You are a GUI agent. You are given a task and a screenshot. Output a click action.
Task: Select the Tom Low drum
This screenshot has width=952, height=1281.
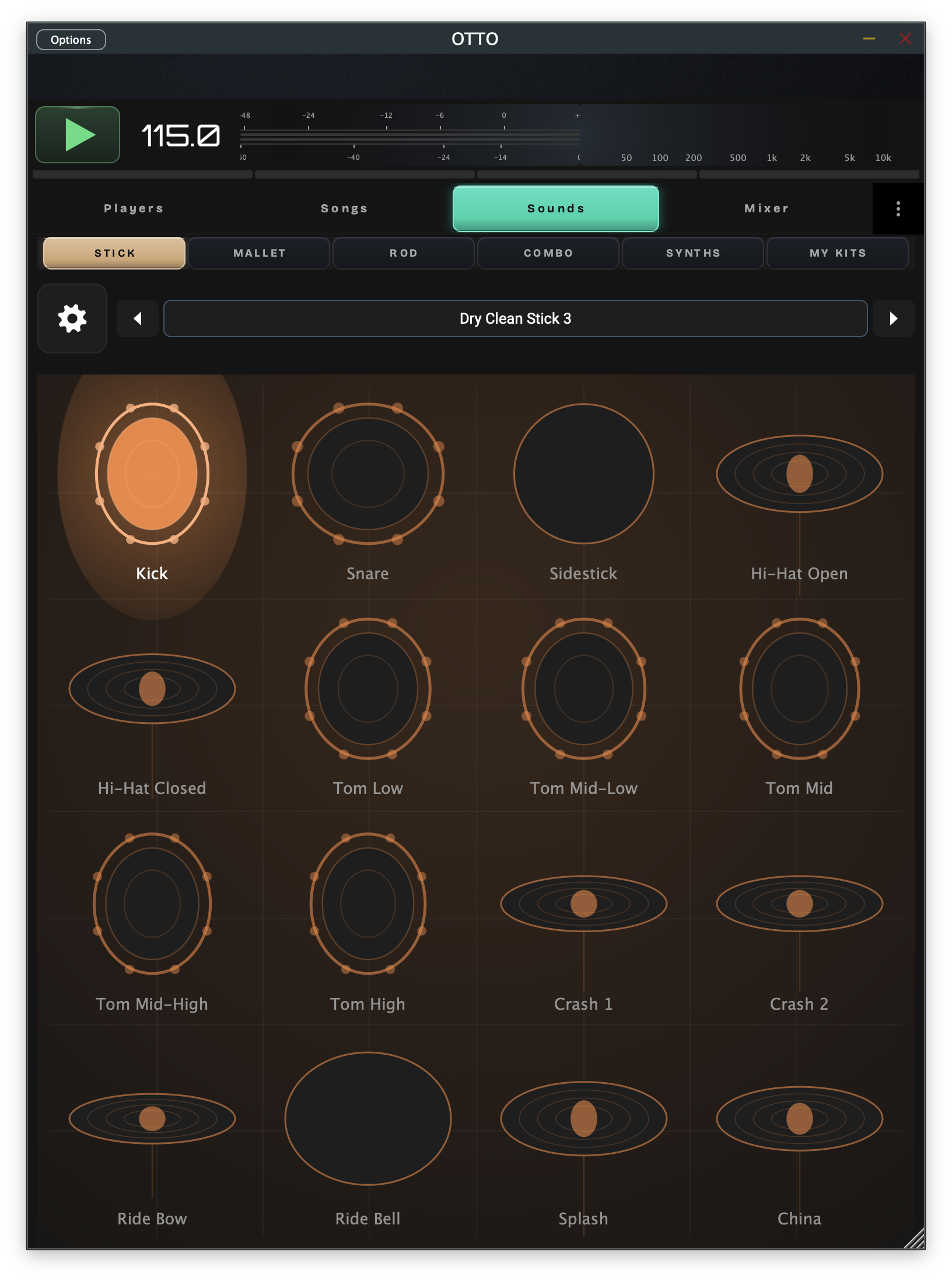368,688
